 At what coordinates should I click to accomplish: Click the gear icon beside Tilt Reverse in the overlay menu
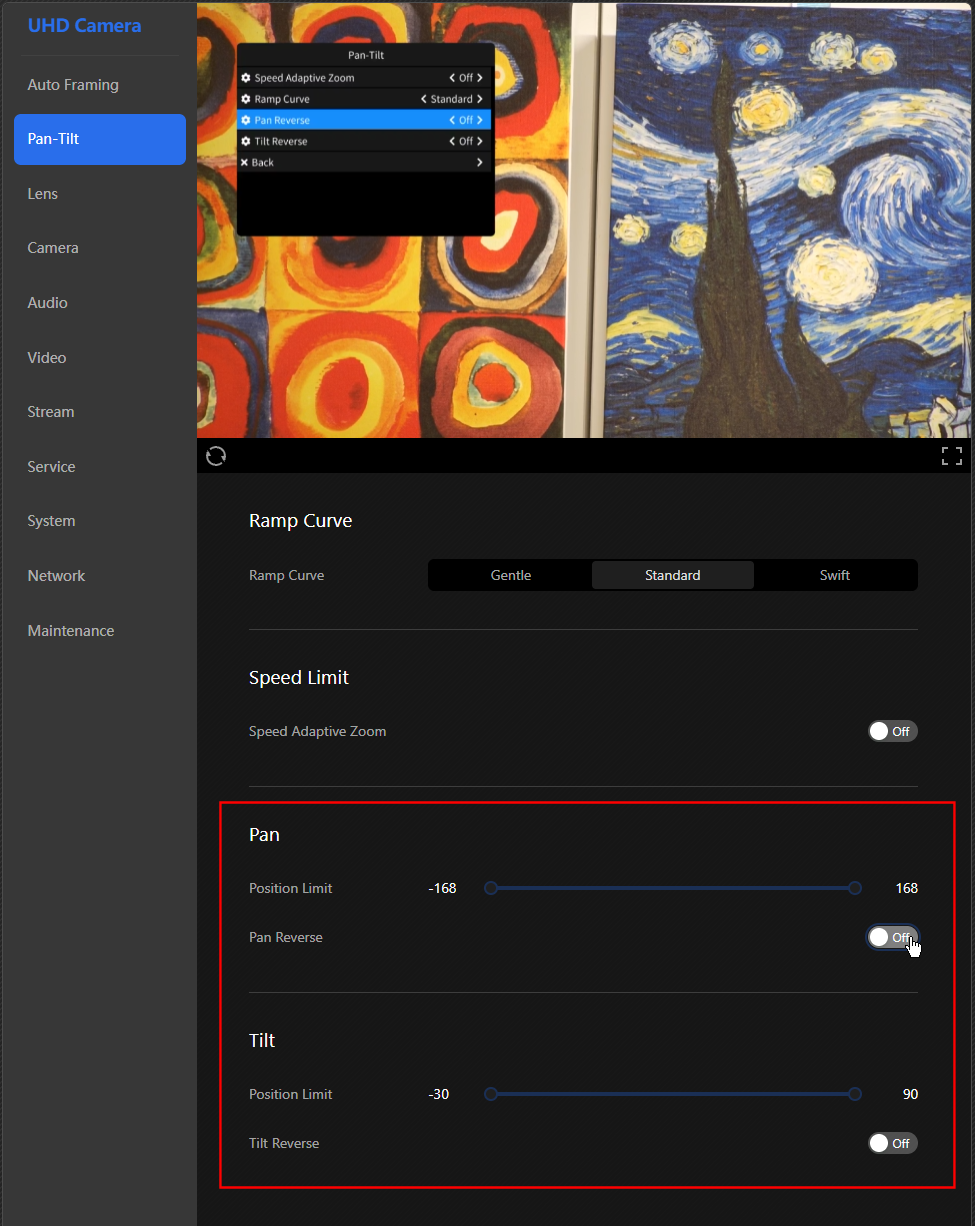246,141
